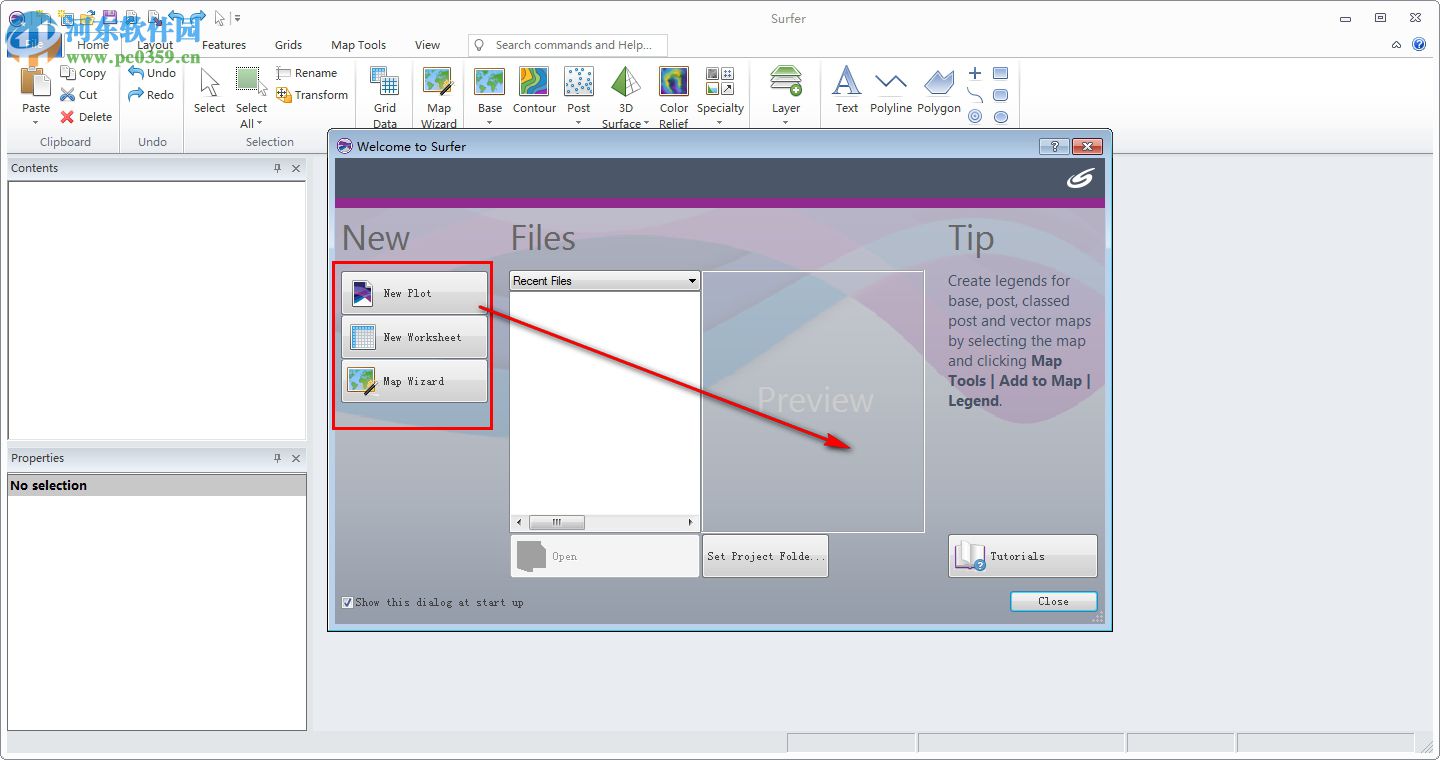The width and height of the screenshot is (1440, 760).
Task: Click the New Plot button
Action: coord(415,293)
